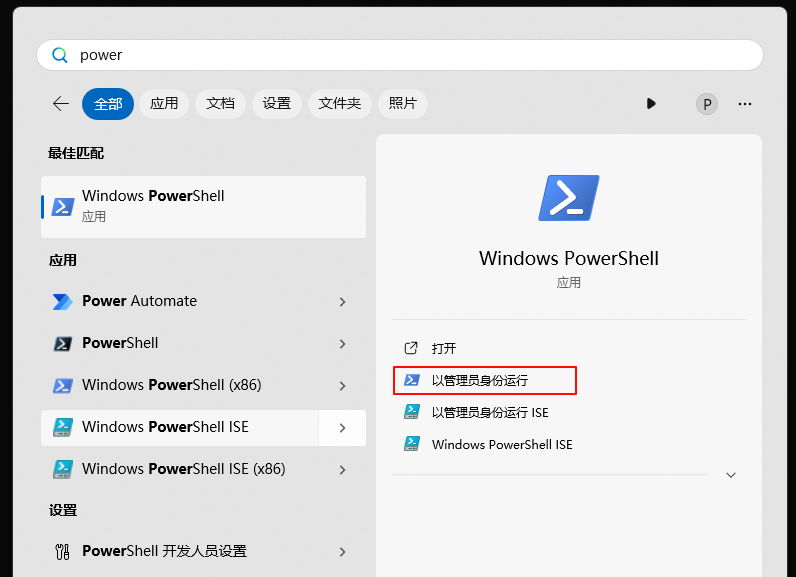Click the Windows PowerShell (x86) icon
Image resolution: width=796 pixels, height=577 pixels.
click(x=63, y=386)
